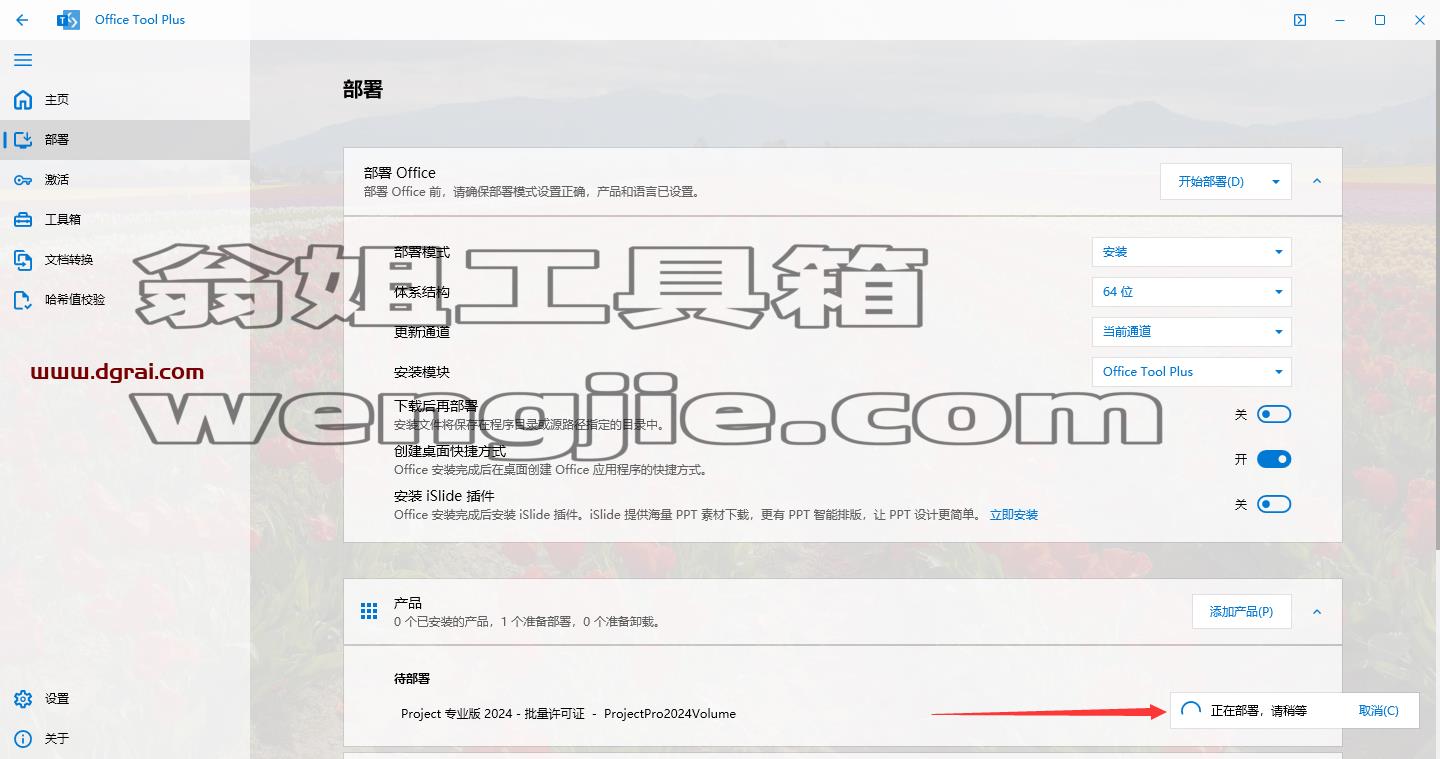Click the activation (激活) key icon
The height and width of the screenshot is (759, 1440).
tap(23, 180)
